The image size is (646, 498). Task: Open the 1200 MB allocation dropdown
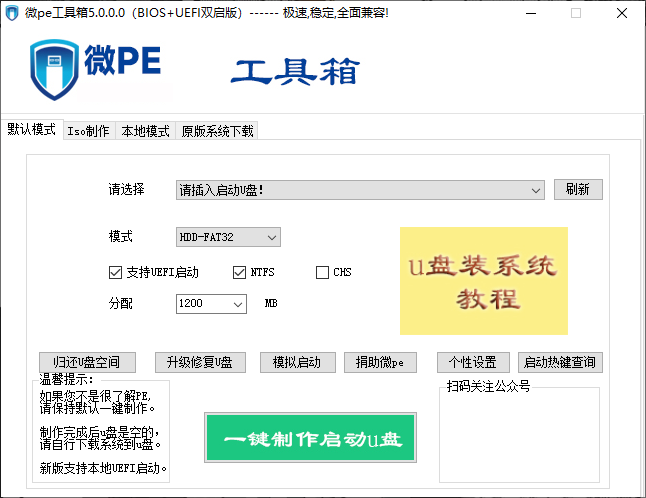coord(211,304)
